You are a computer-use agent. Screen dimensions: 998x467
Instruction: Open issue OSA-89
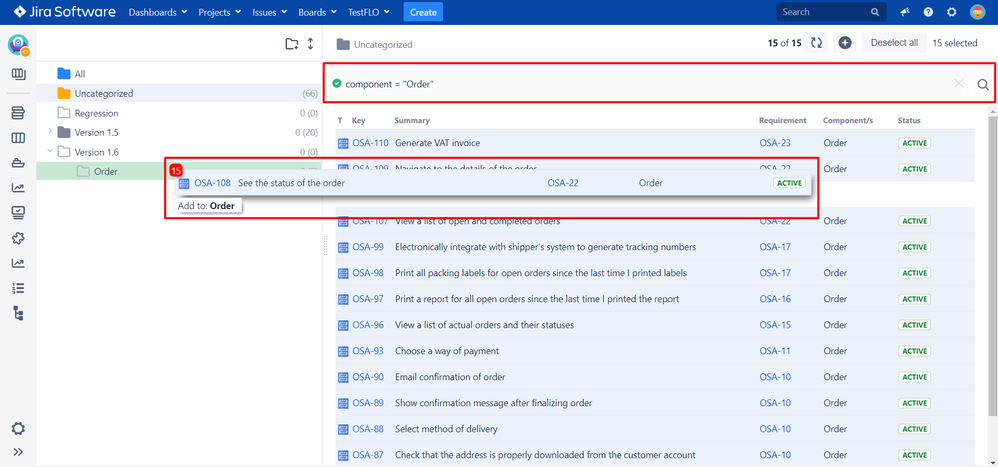pos(368,403)
